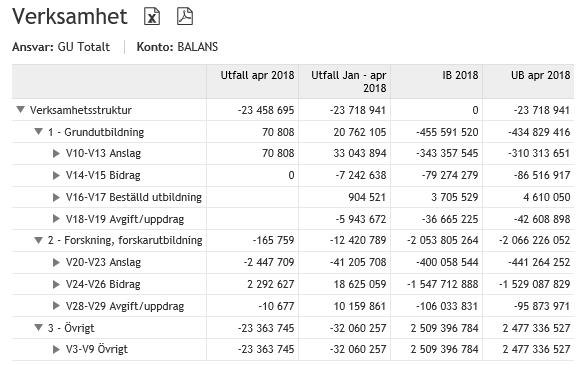
Task: Select the V10-V13 Anslag label
Action: click(104, 153)
